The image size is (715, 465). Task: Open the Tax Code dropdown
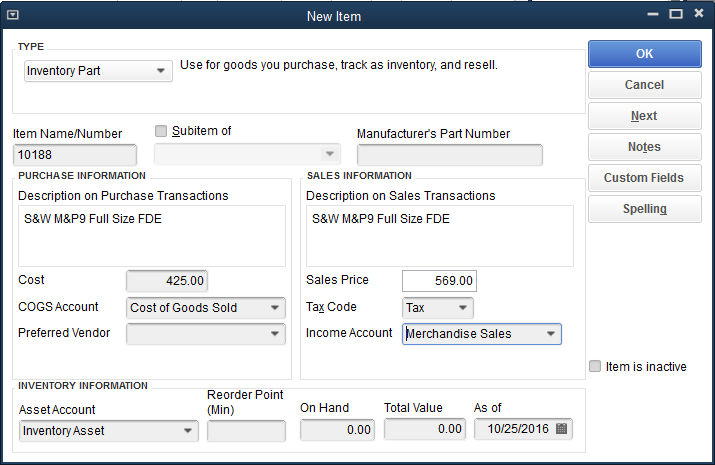[x=463, y=308]
